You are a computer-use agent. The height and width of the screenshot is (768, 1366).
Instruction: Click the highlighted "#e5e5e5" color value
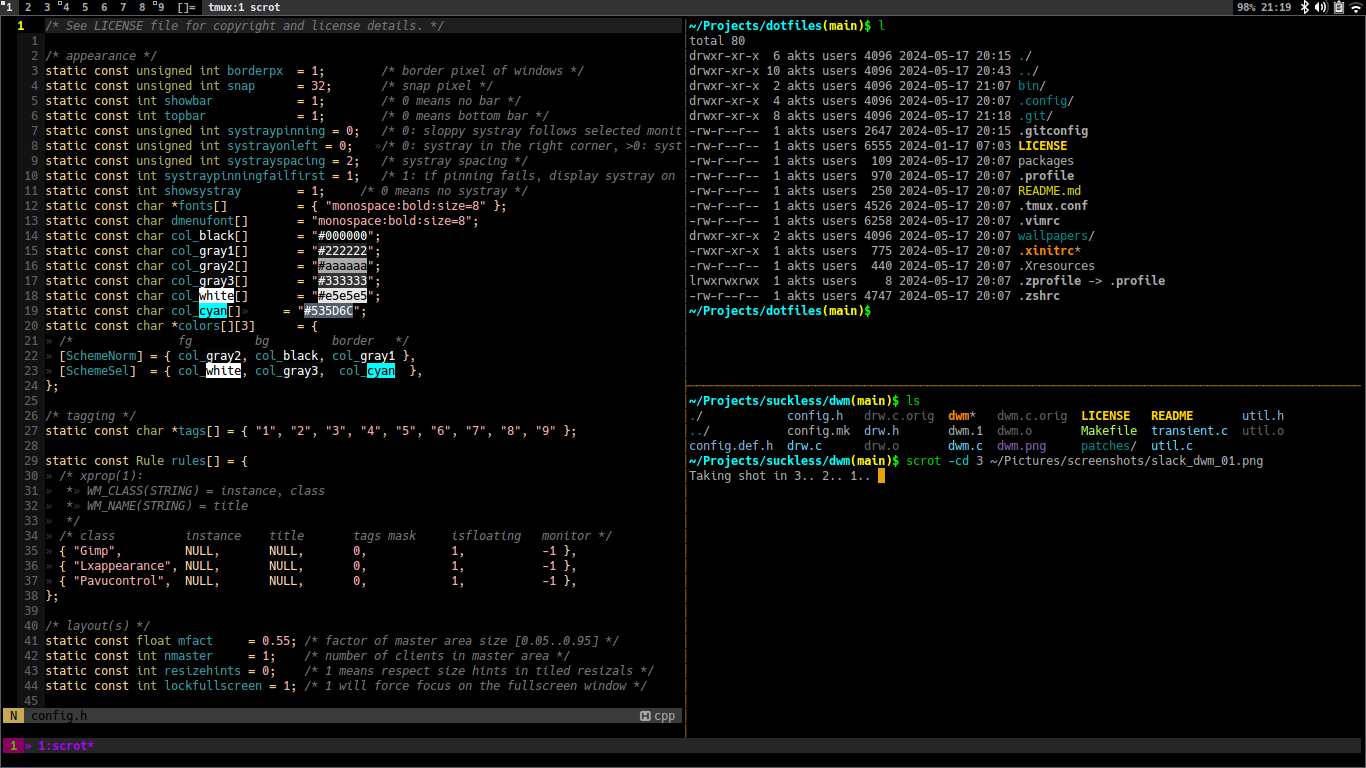pos(343,296)
